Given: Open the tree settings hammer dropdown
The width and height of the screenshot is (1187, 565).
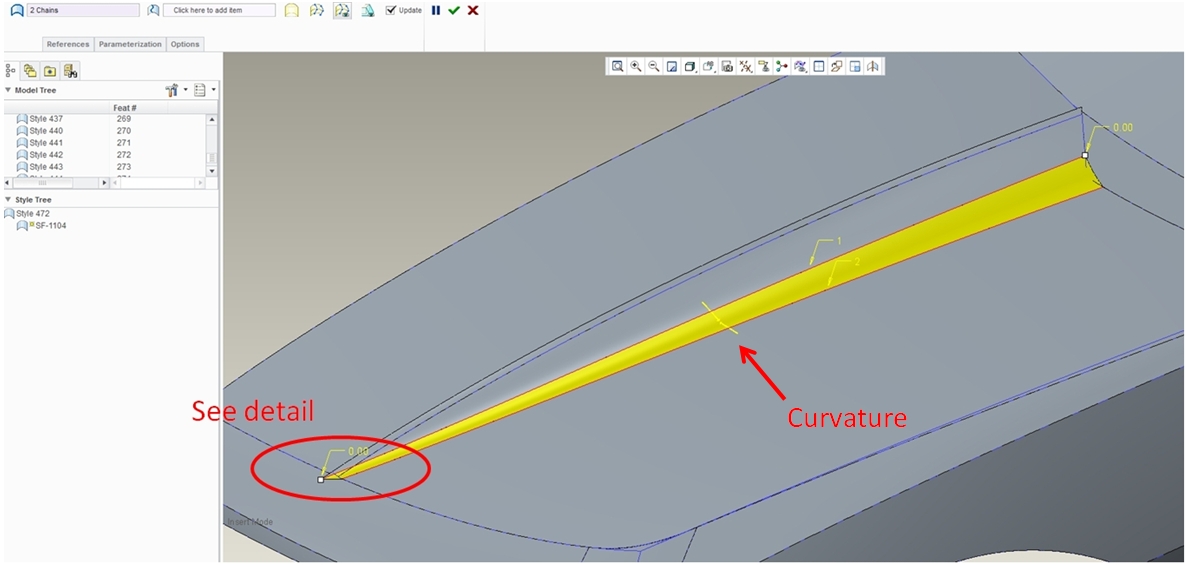Looking at the screenshot, I should tap(175, 90).
